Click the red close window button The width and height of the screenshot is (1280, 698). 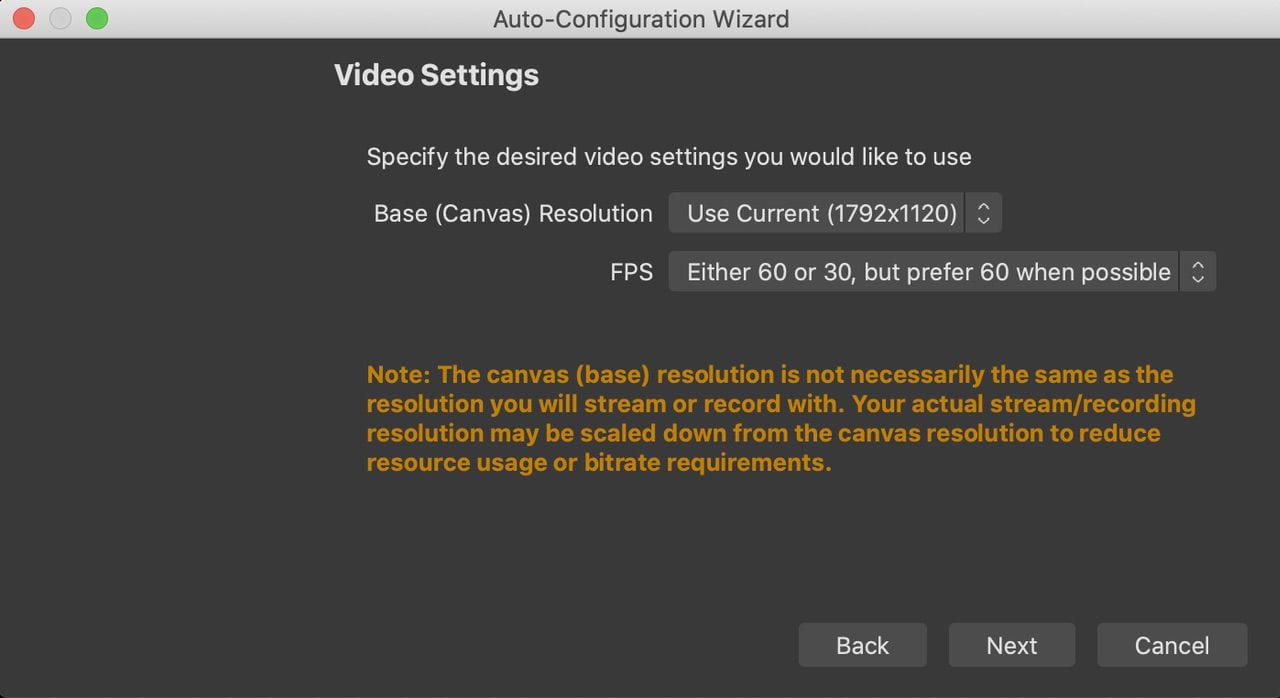(24, 18)
